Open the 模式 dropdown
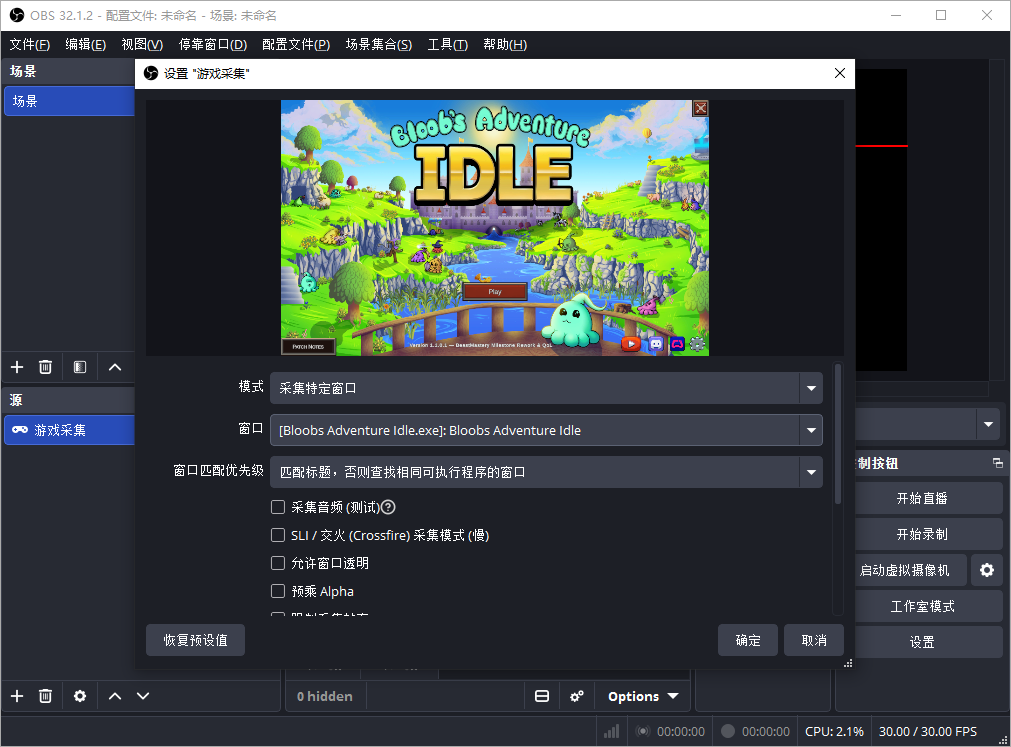The image size is (1011, 747). (x=546, y=388)
